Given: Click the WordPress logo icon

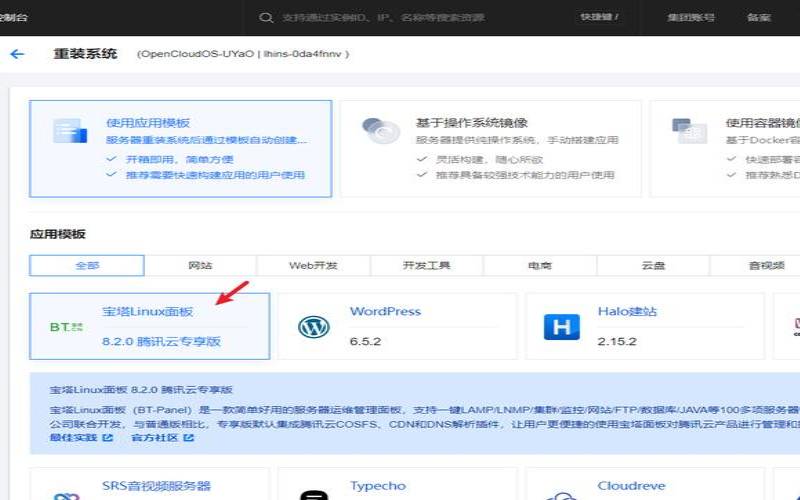Looking at the screenshot, I should [x=314, y=327].
